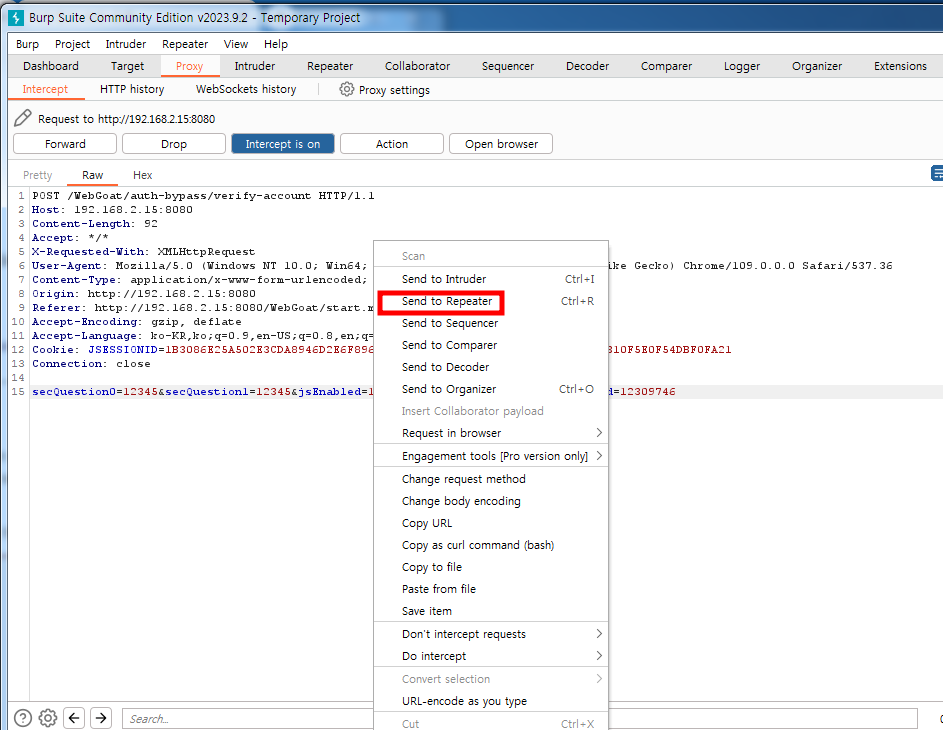
Task: Toggle the Intercept is on button
Action: point(283,144)
